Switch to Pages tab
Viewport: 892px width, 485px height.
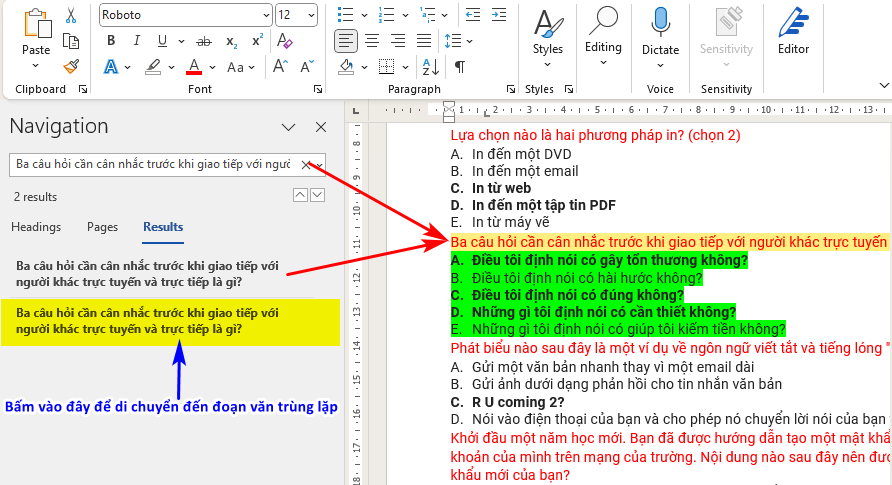102,227
